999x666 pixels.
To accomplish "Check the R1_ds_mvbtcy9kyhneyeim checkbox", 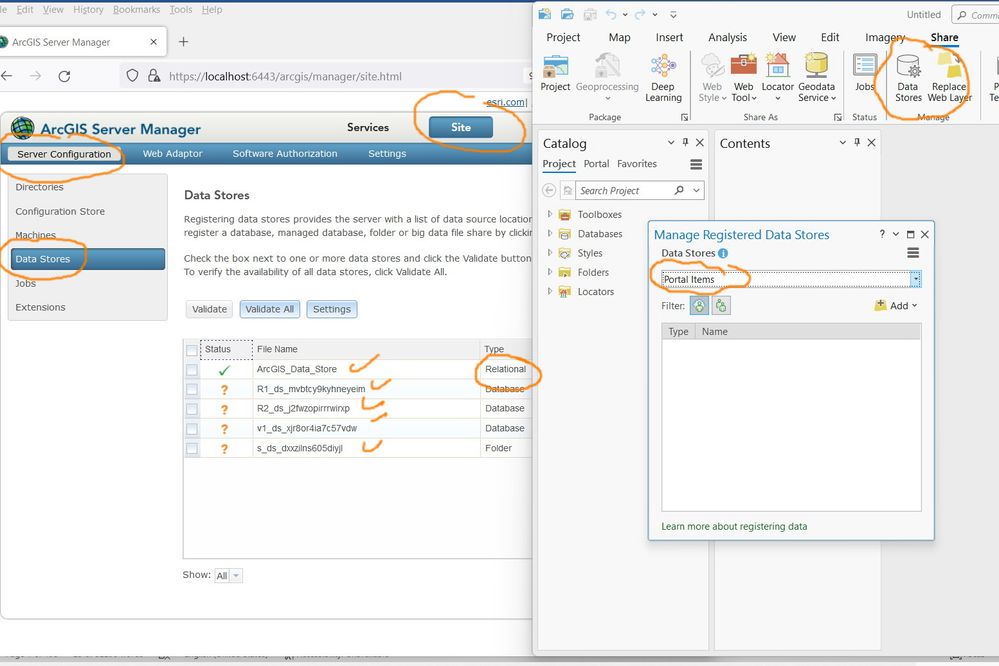I will [191, 389].
